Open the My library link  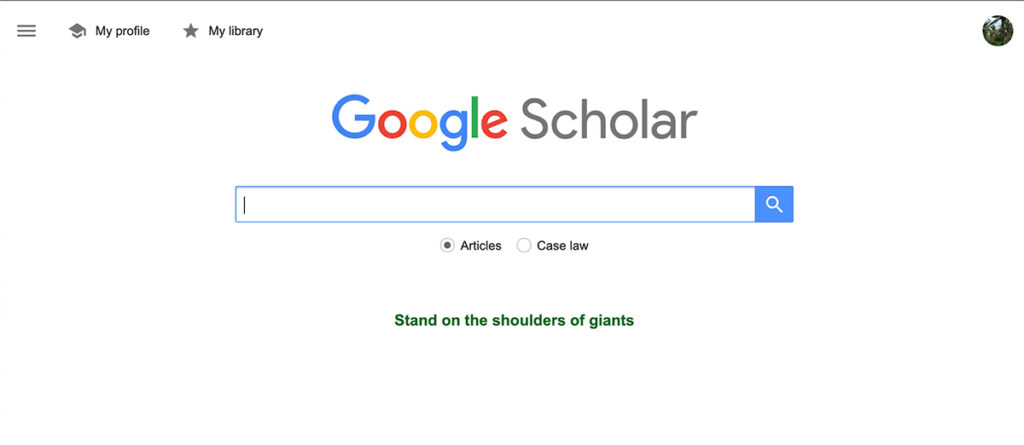pos(235,31)
